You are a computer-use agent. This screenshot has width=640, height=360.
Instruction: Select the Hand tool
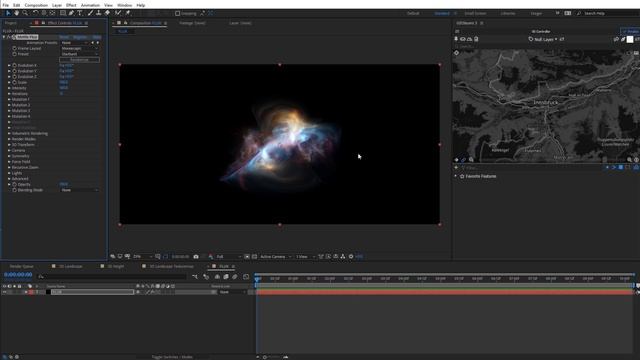16,13
